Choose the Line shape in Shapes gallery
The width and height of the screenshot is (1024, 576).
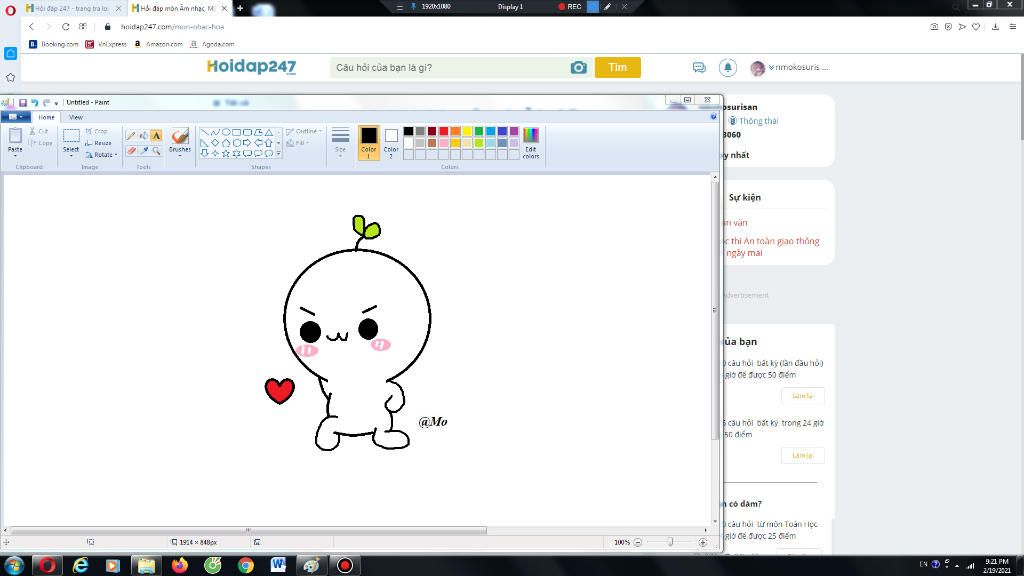click(204, 132)
